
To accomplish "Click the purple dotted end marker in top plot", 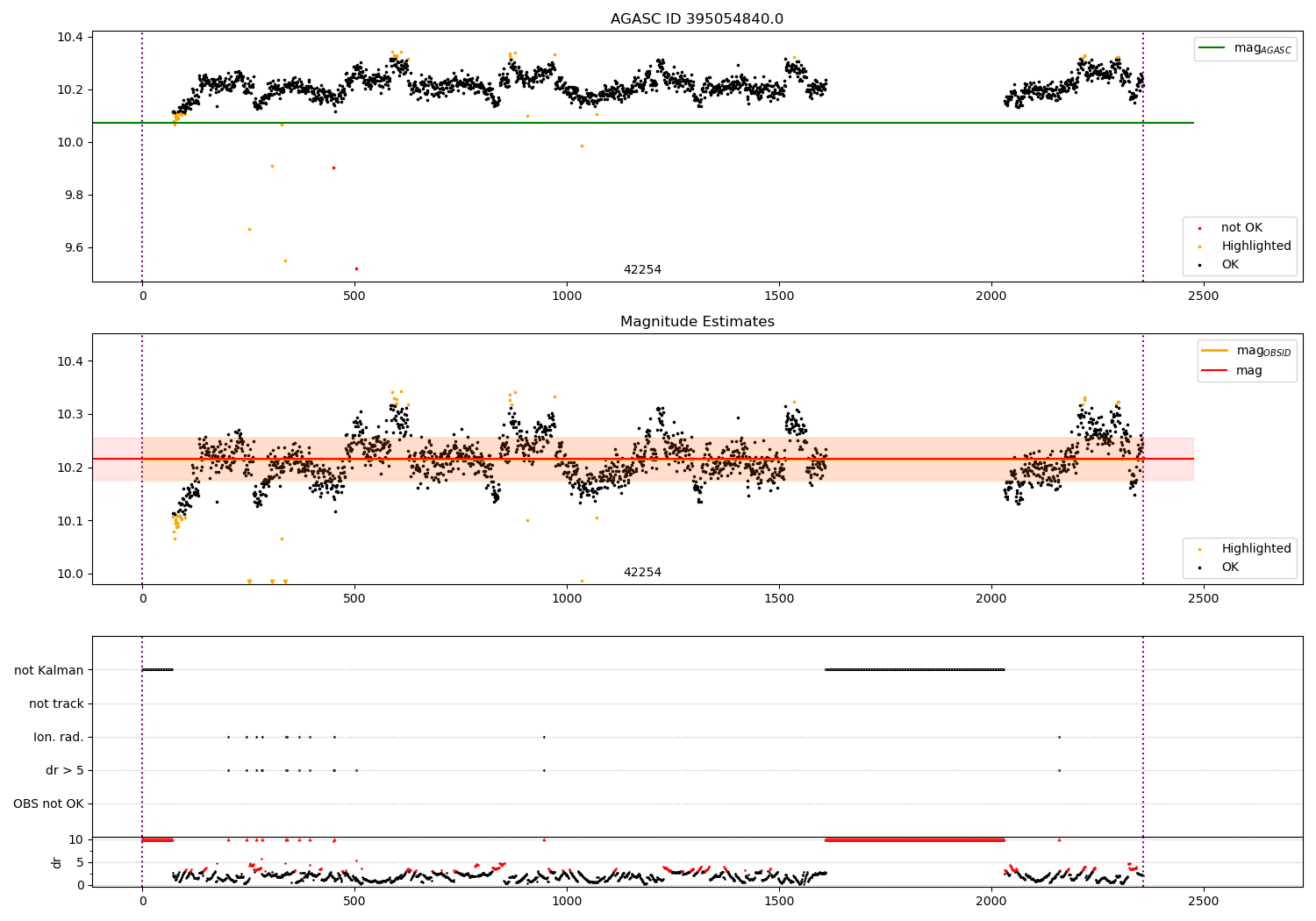I will coord(1143,156).
